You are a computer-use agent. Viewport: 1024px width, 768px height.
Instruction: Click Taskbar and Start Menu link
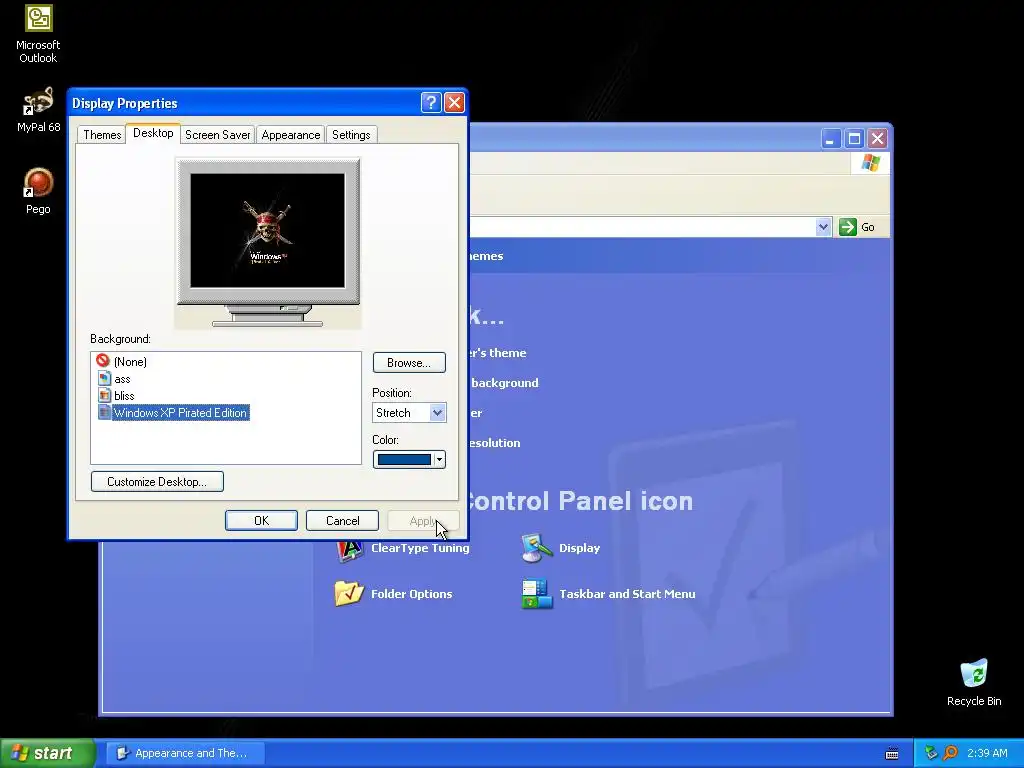627,594
